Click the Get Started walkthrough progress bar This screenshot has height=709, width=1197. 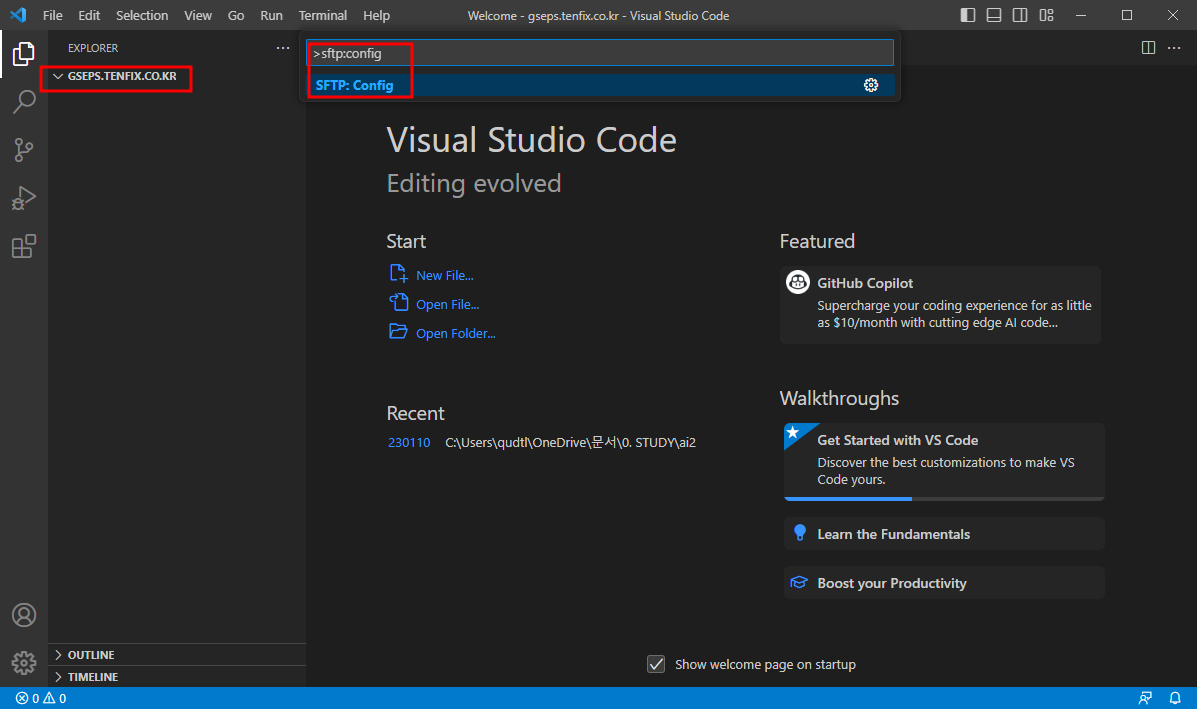pos(944,498)
